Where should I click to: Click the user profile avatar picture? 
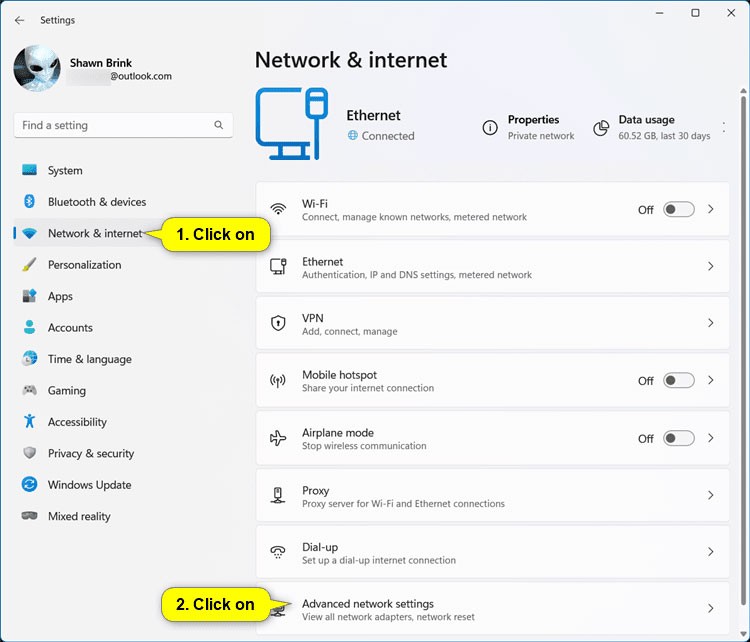[x=37, y=69]
